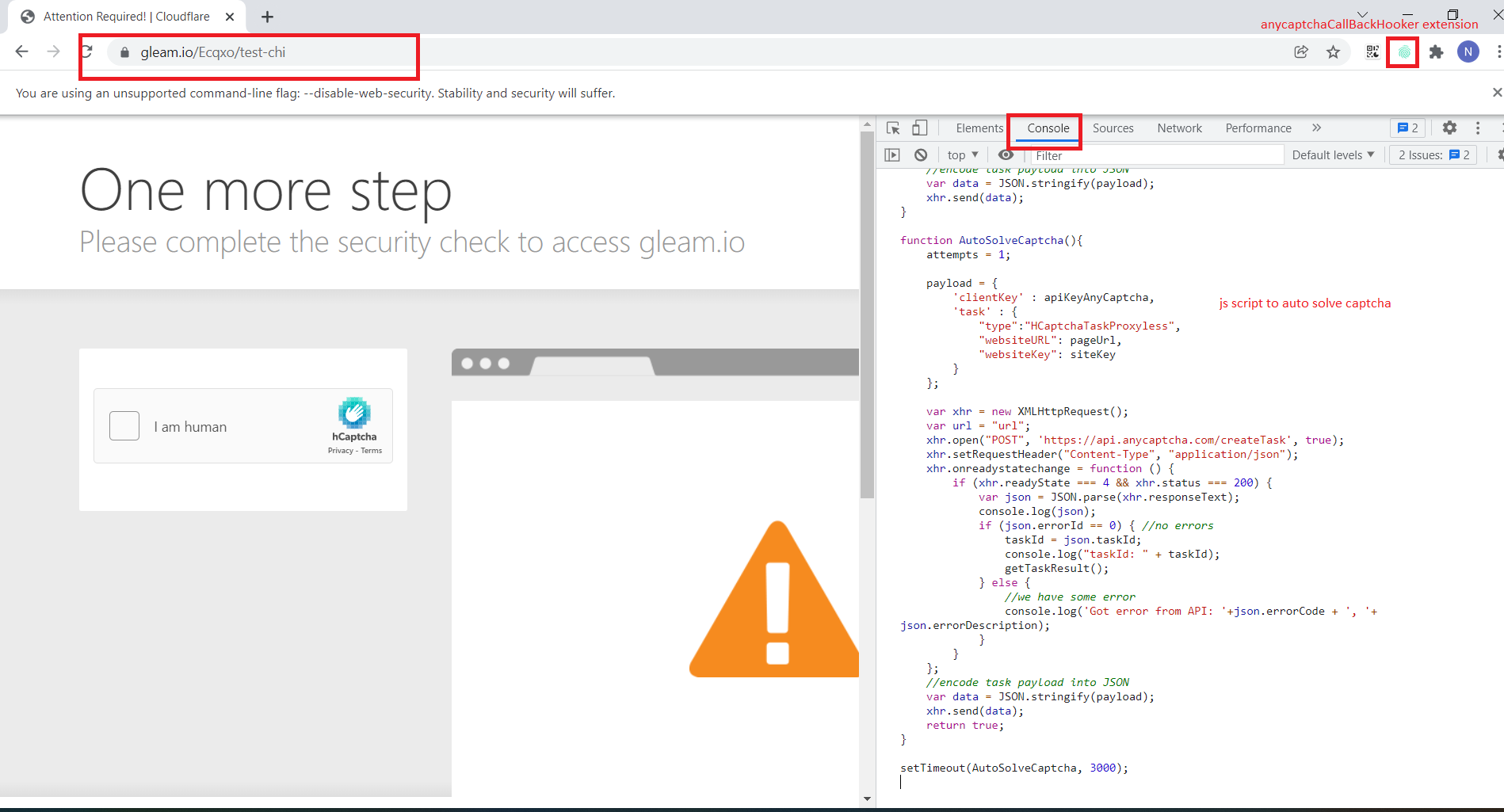Show the console sidebar
This screenshot has height=812, width=1504.
pos(892,155)
